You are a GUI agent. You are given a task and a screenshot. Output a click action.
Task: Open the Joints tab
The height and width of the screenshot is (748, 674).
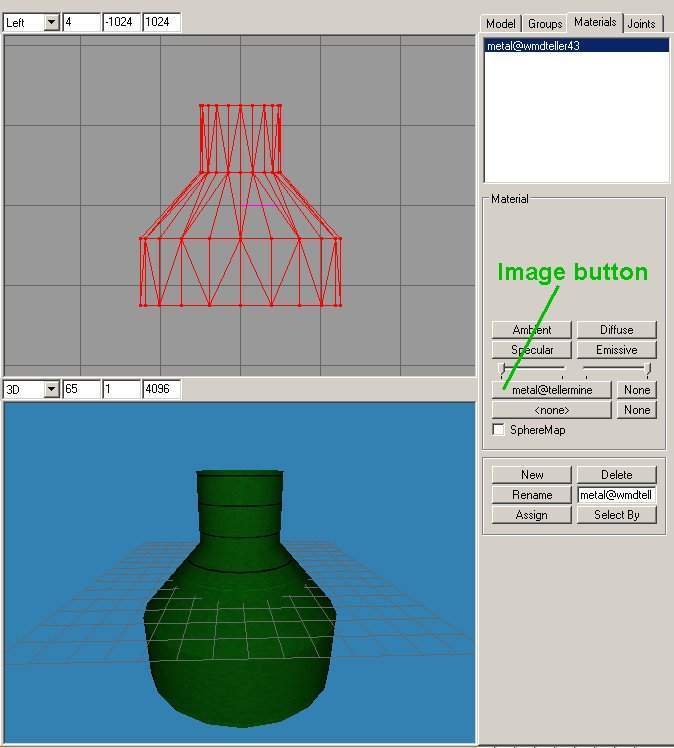click(x=641, y=23)
